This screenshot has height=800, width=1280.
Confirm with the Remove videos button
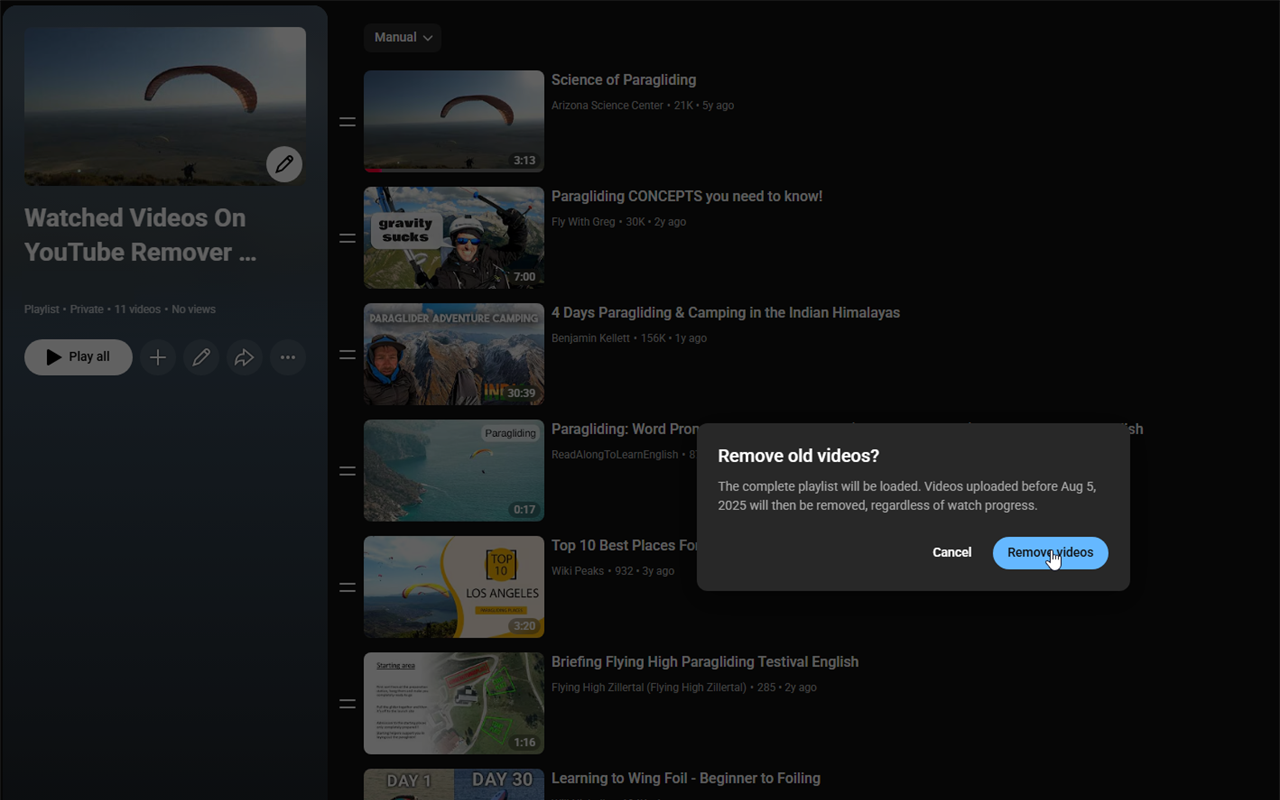coord(1050,553)
